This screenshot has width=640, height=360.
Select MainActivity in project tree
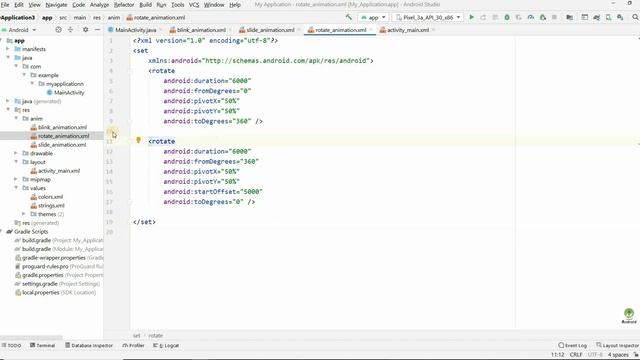point(69,92)
